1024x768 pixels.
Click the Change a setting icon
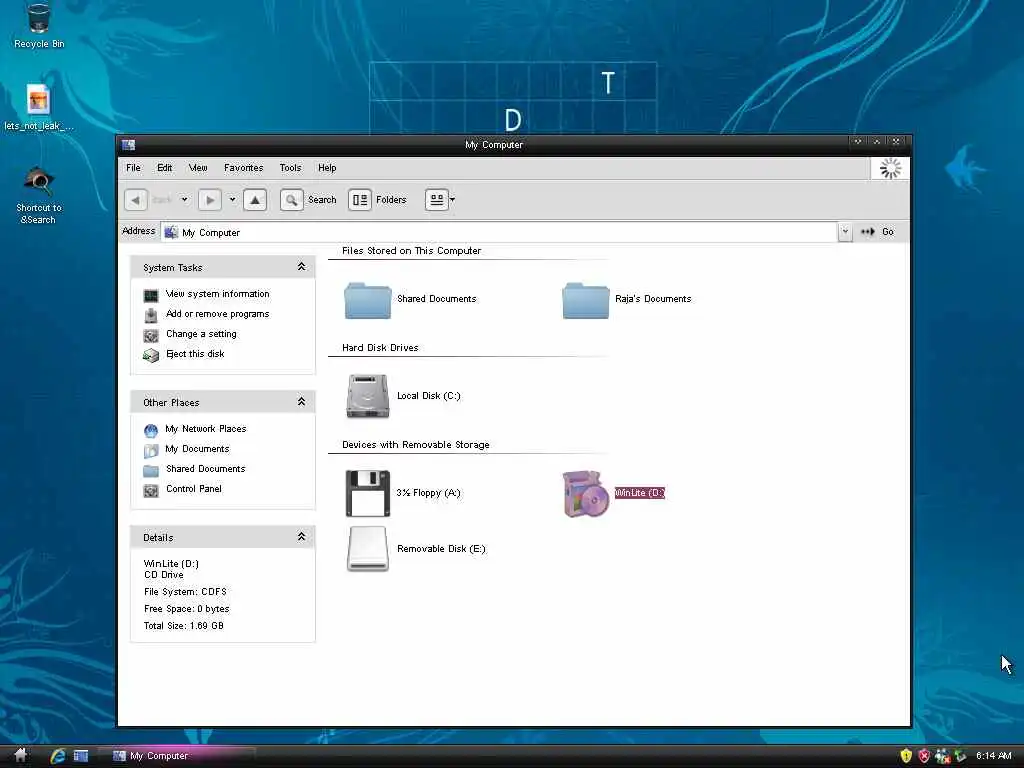(151, 336)
